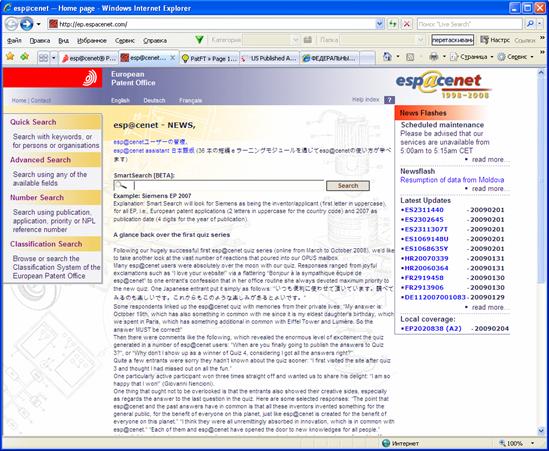Switch to the US Published A... tab
Screen dimensions: 549x451
pos(270,58)
